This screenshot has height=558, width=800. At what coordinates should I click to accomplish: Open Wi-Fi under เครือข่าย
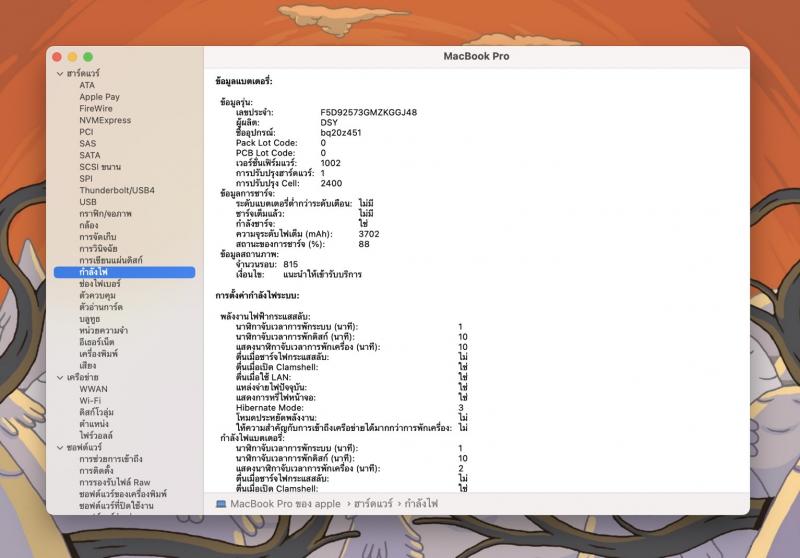90,401
